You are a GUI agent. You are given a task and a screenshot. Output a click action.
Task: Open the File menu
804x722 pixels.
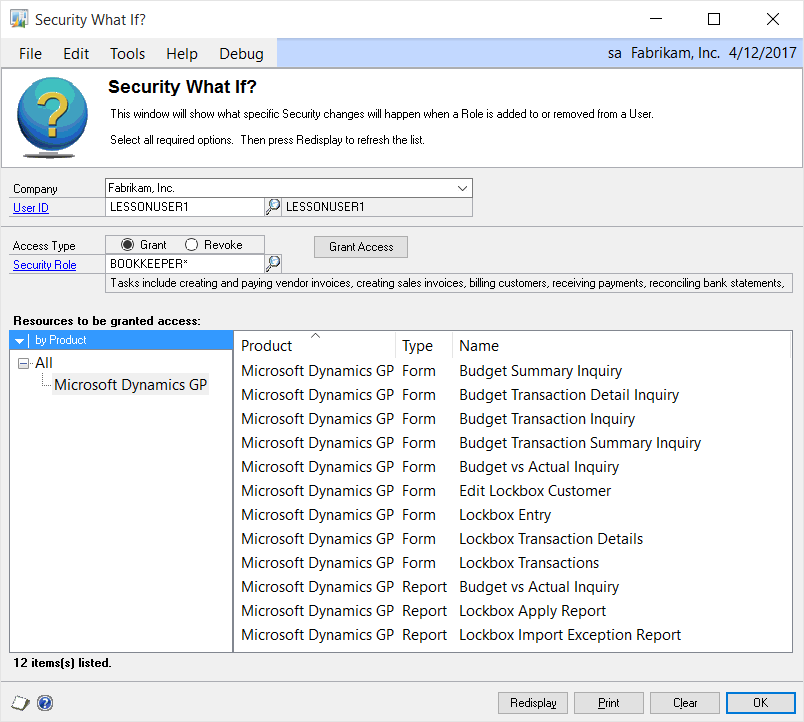point(30,53)
